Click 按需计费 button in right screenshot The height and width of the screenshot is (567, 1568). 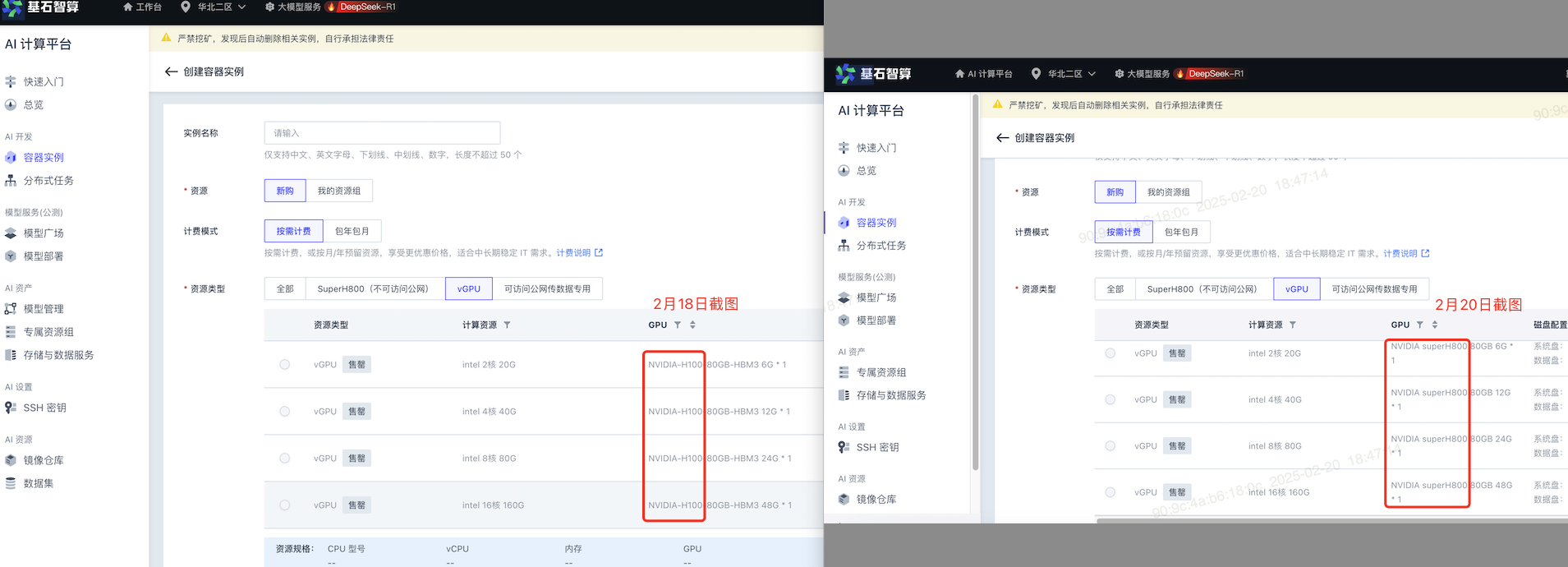(1124, 233)
